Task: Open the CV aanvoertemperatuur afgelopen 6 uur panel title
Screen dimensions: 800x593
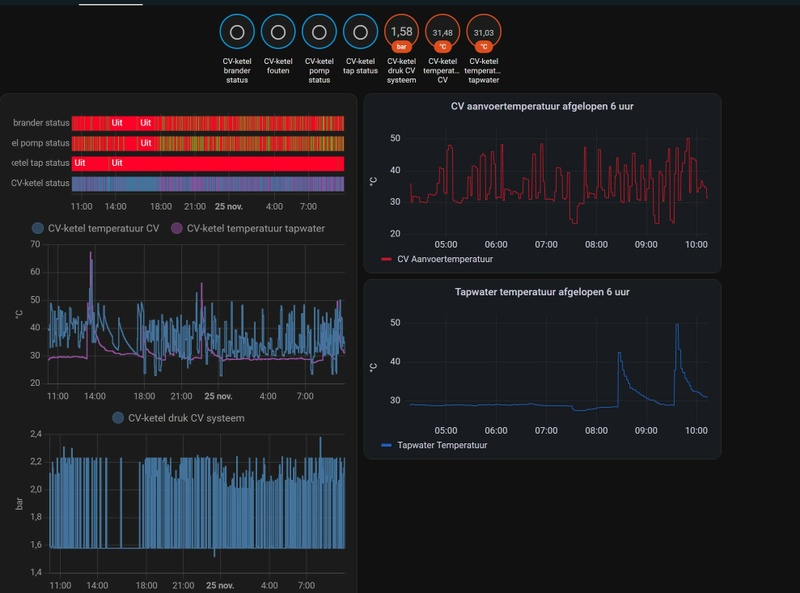Action: tap(542, 106)
